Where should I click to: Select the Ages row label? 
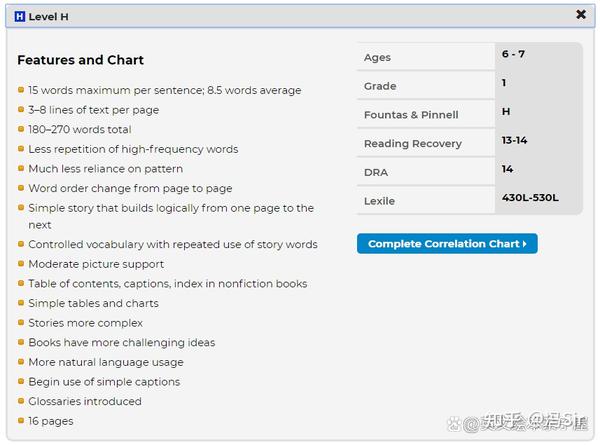pos(377,58)
